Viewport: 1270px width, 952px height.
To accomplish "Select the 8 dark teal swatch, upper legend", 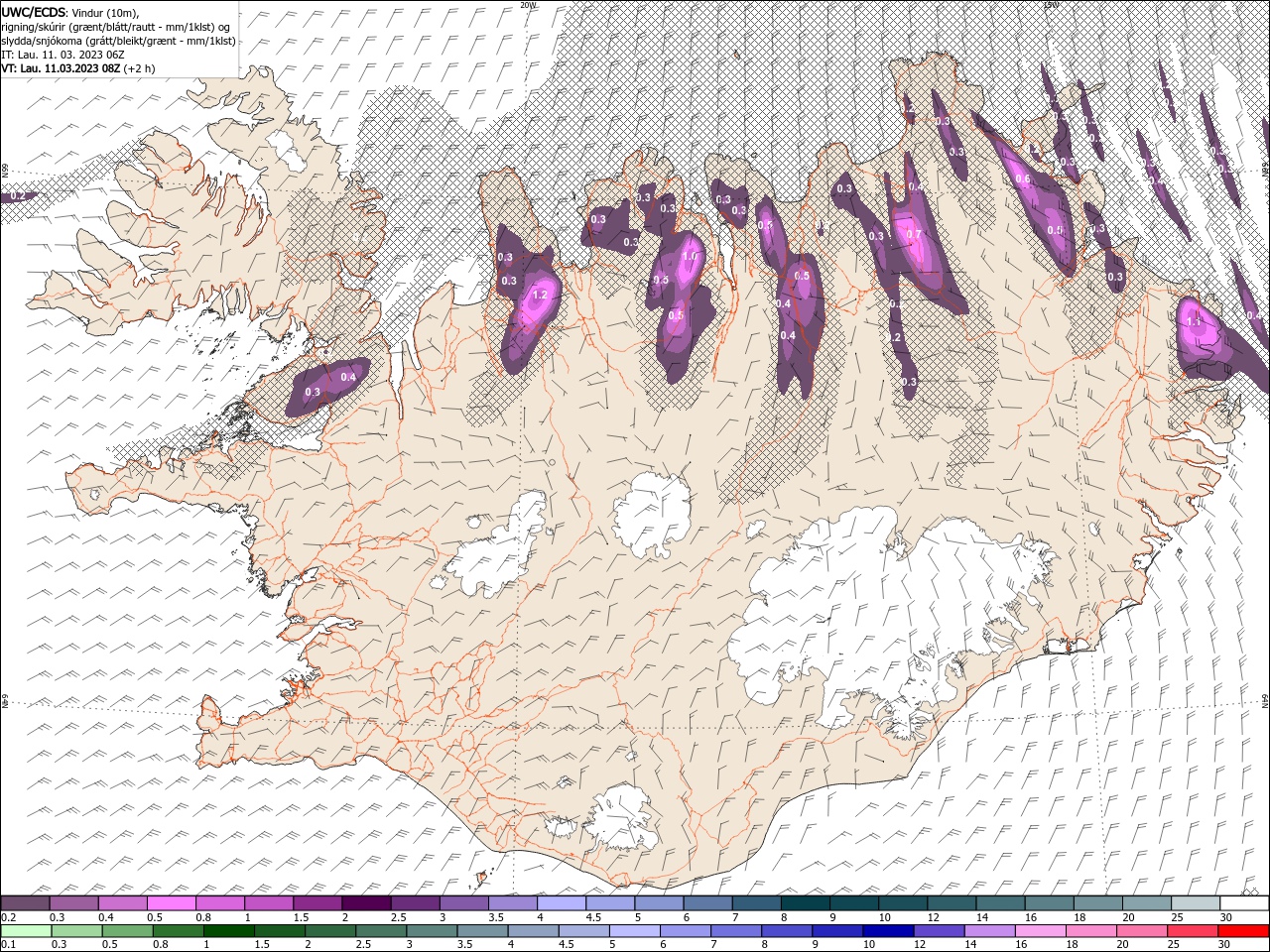I will (x=805, y=903).
